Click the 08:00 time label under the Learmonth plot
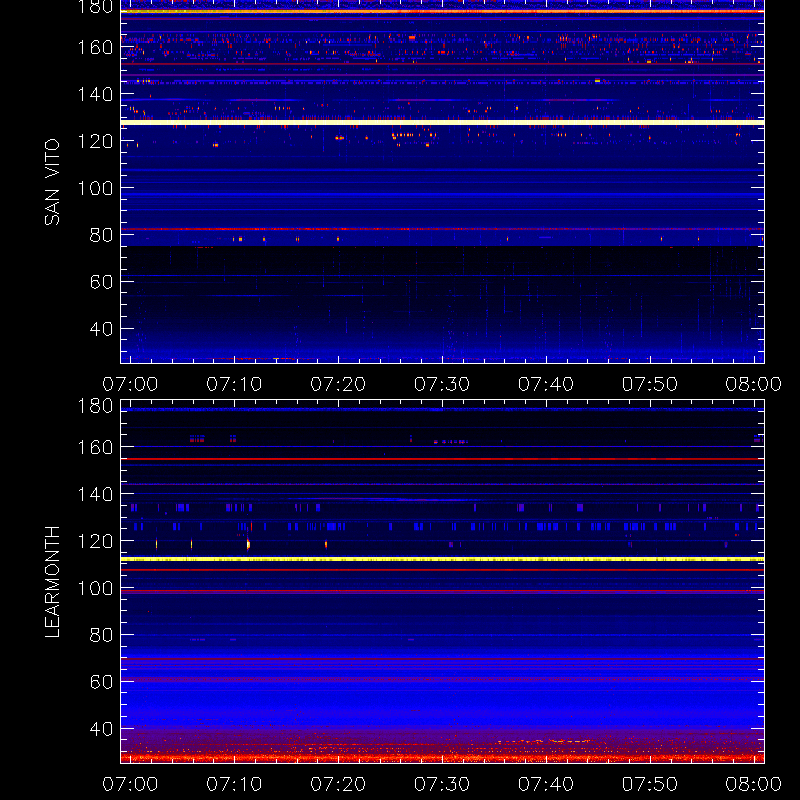This screenshot has width=800, height=800. point(754,784)
